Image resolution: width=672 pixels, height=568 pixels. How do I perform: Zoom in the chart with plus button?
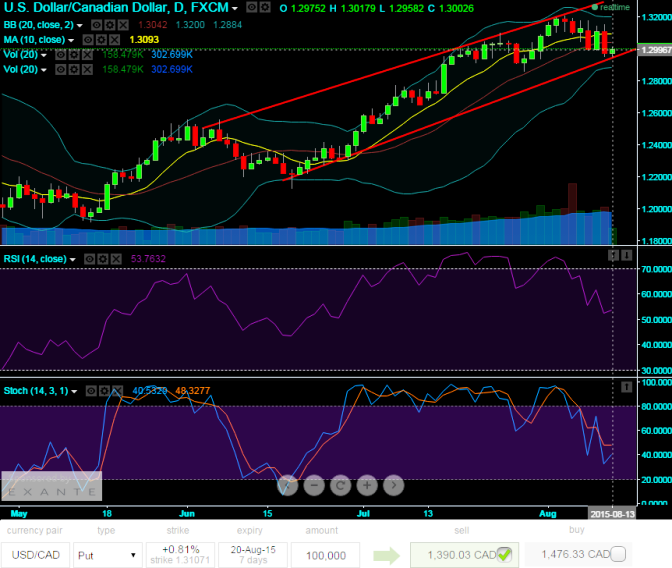click(367, 485)
